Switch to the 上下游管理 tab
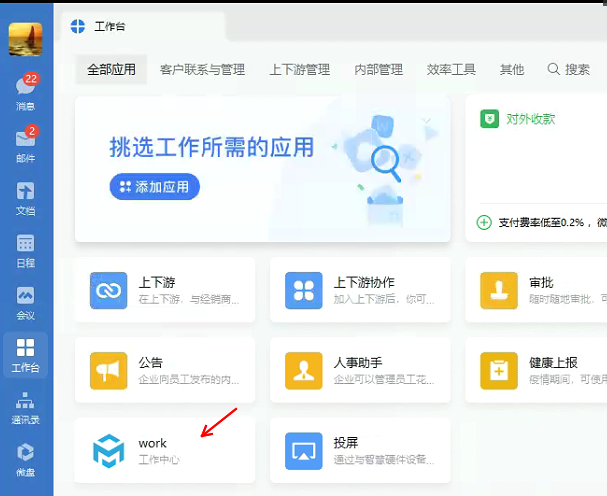 pos(299,70)
